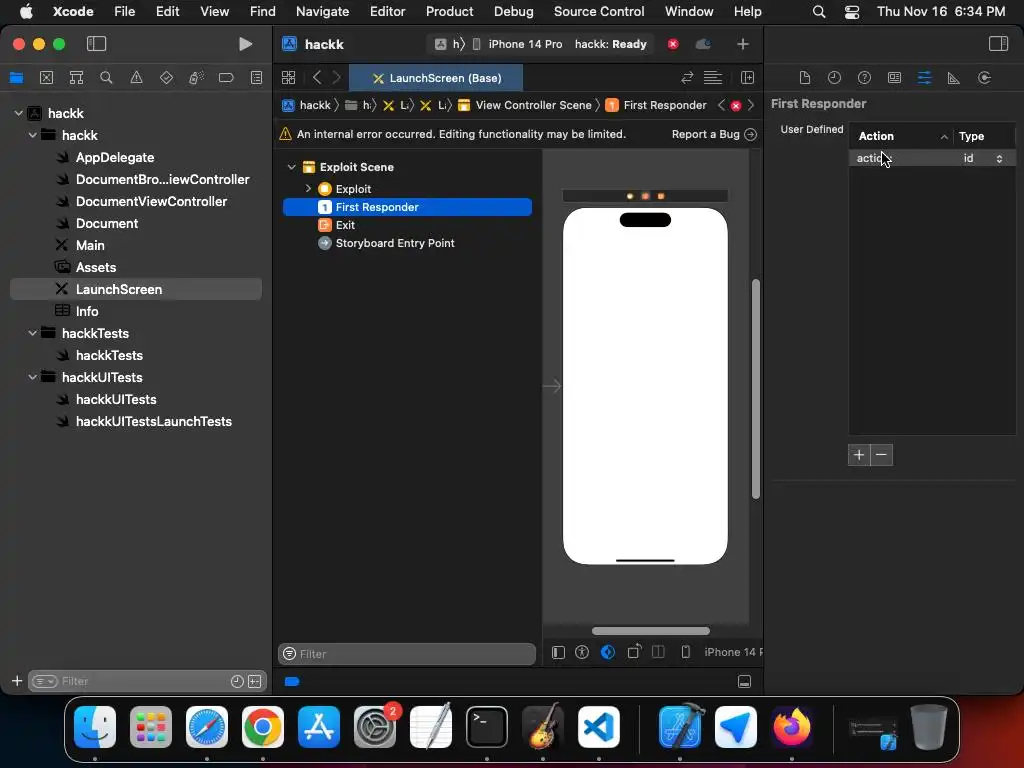Show the Quick Help inspector
The image size is (1024, 768).
(864, 78)
